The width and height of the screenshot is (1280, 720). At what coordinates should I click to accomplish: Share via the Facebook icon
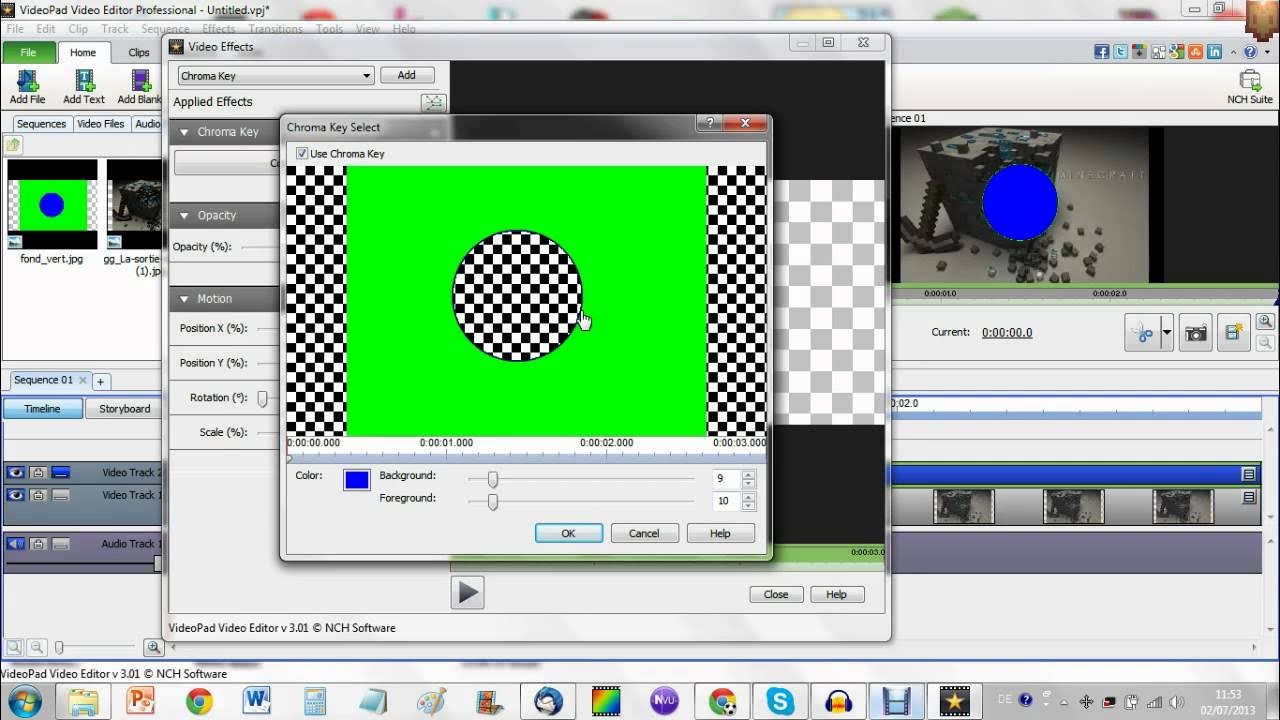click(1102, 52)
